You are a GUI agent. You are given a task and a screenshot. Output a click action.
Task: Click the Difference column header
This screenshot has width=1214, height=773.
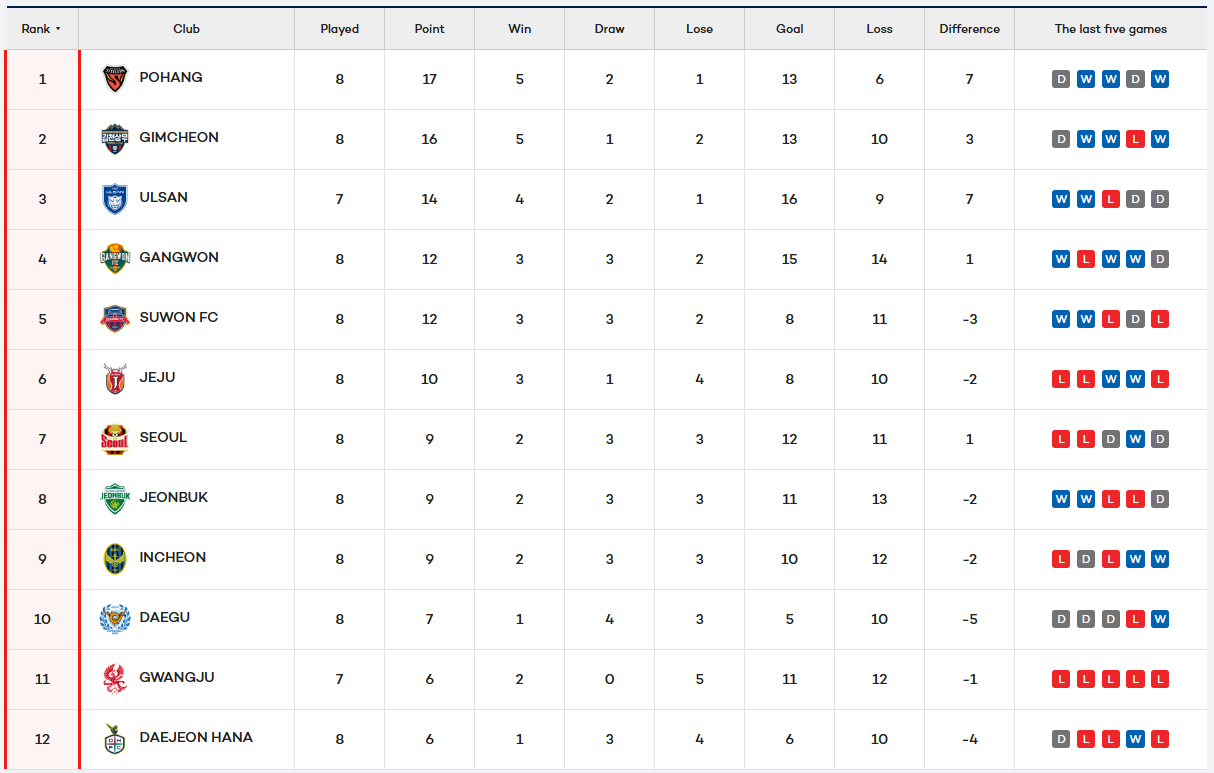point(969,29)
